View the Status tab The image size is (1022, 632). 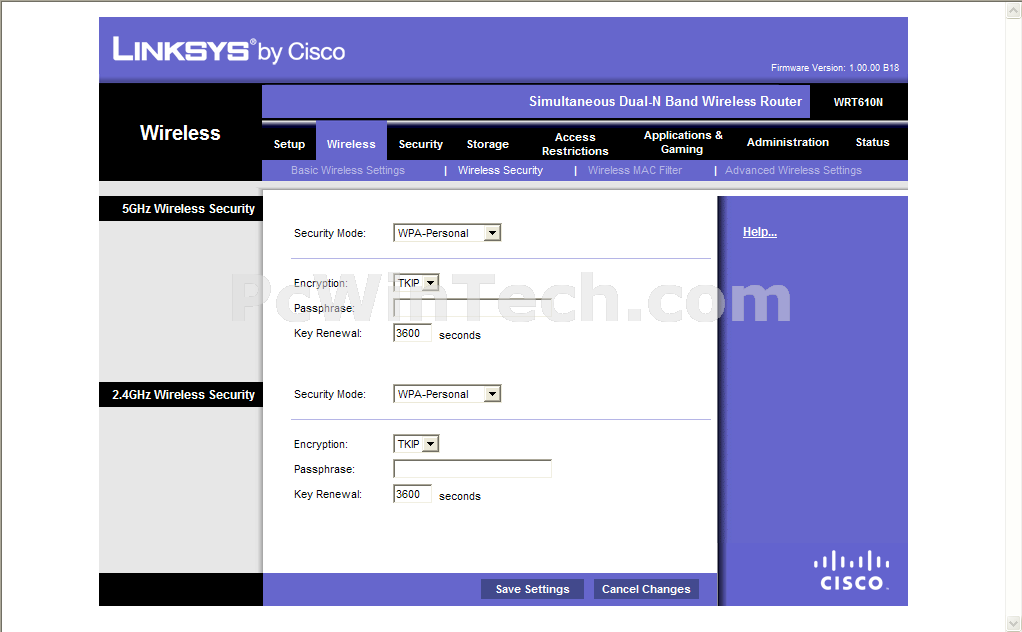[x=872, y=142]
